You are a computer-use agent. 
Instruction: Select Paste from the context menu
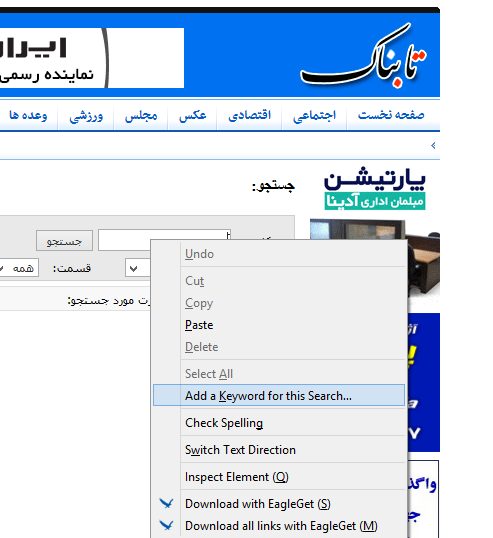pyautogui.click(x=199, y=325)
